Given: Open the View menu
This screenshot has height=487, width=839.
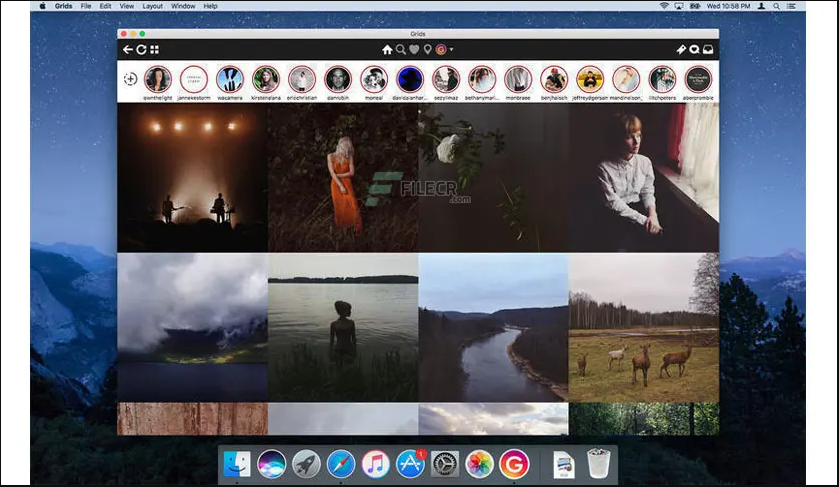Looking at the screenshot, I should (x=127, y=6).
